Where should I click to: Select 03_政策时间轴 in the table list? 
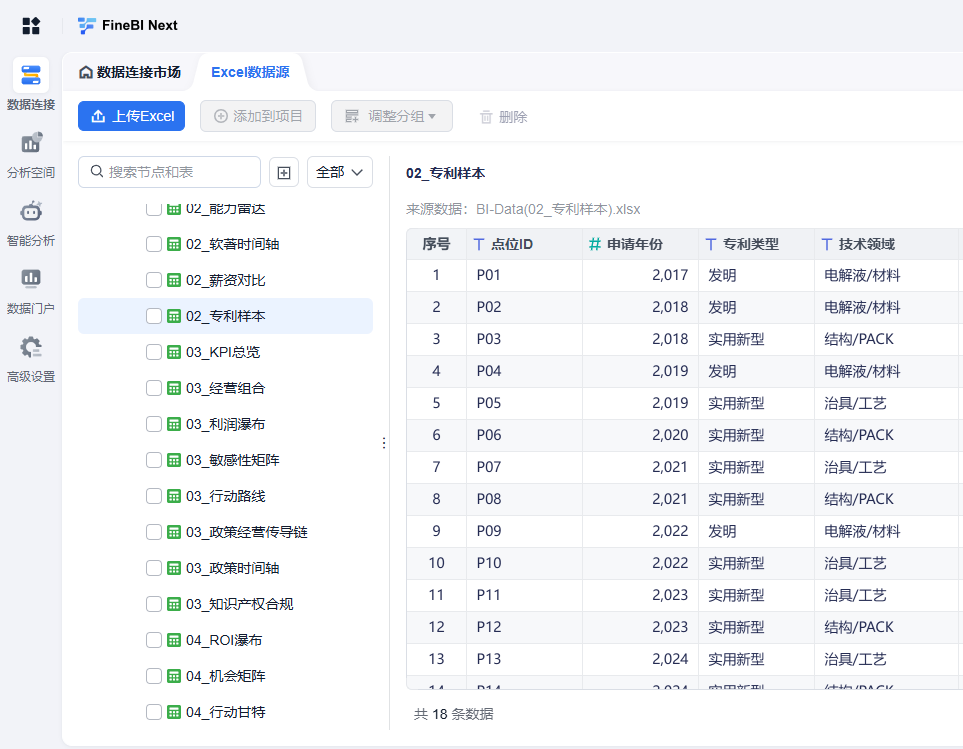[x=225, y=569]
